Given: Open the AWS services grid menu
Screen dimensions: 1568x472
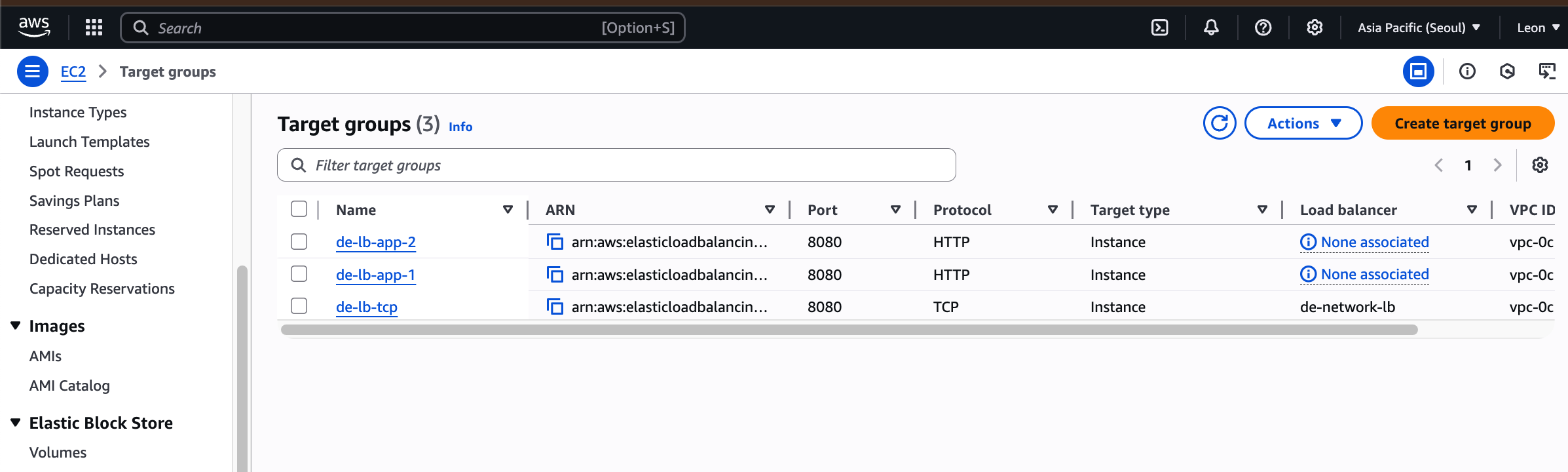Looking at the screenshot, I should (x=94, y=28).
